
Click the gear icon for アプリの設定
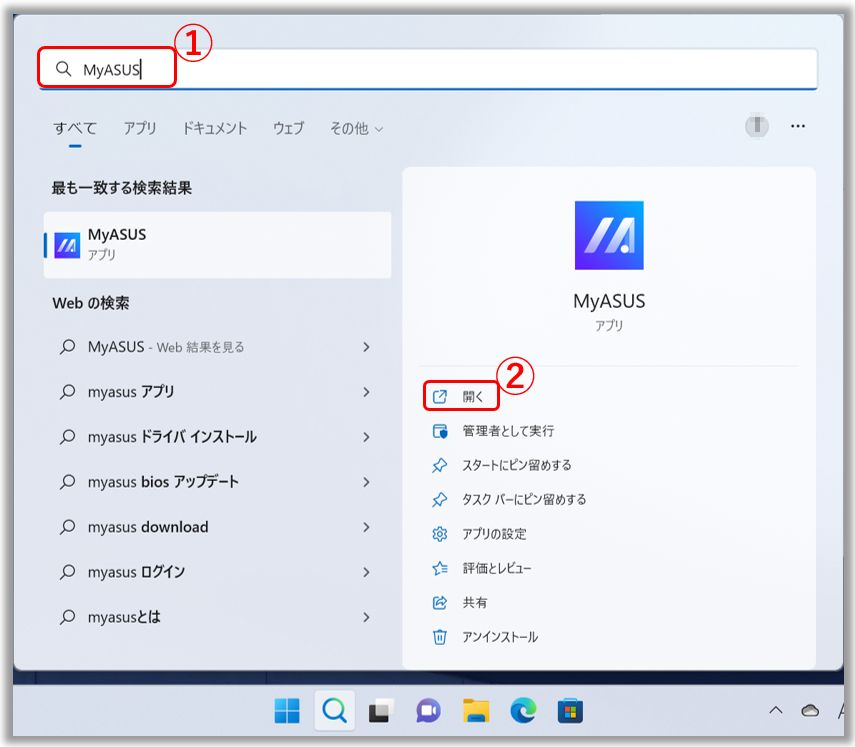pyautogui.click(x=439, y=534)
